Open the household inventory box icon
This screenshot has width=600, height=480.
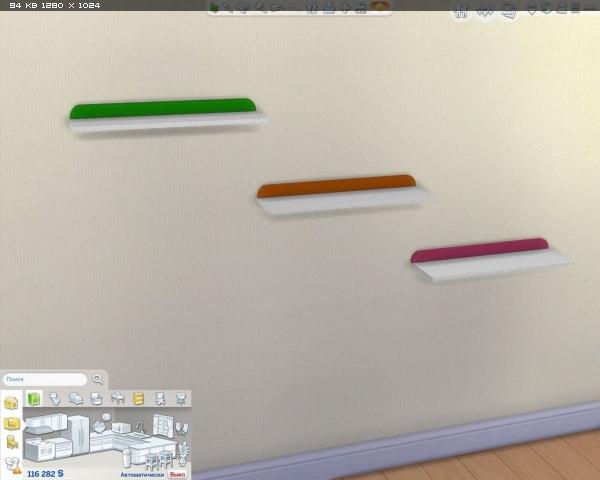click(x=13, y=465)
